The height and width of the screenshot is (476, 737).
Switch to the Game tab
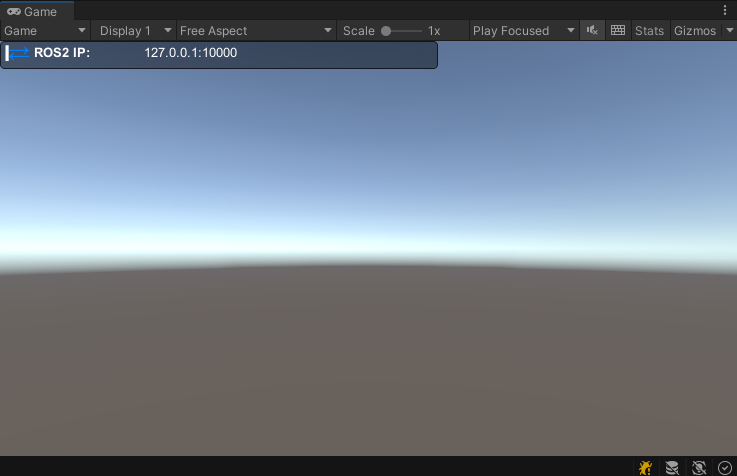point(37,11)
